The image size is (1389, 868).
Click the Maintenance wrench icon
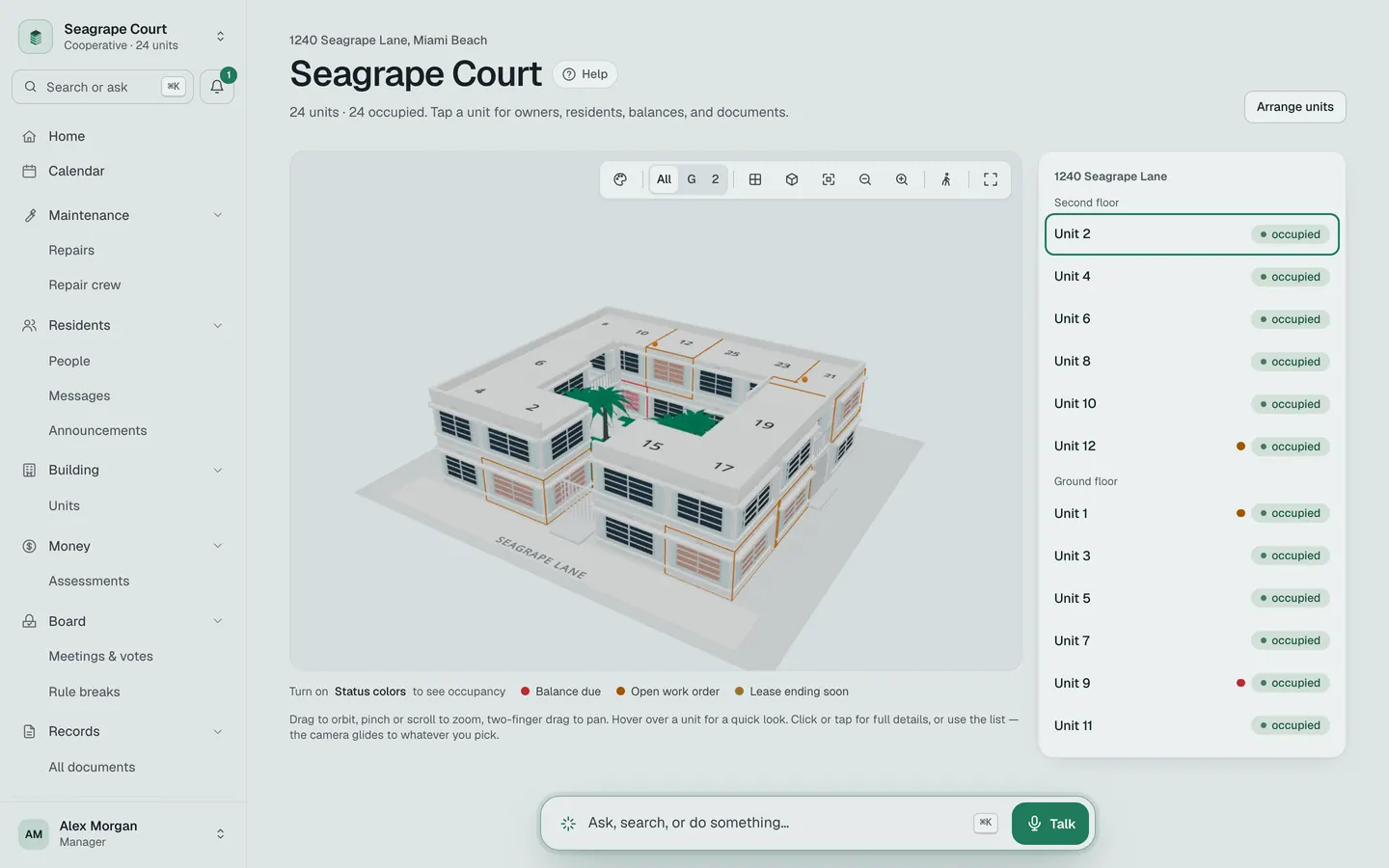tap(30, 215)
